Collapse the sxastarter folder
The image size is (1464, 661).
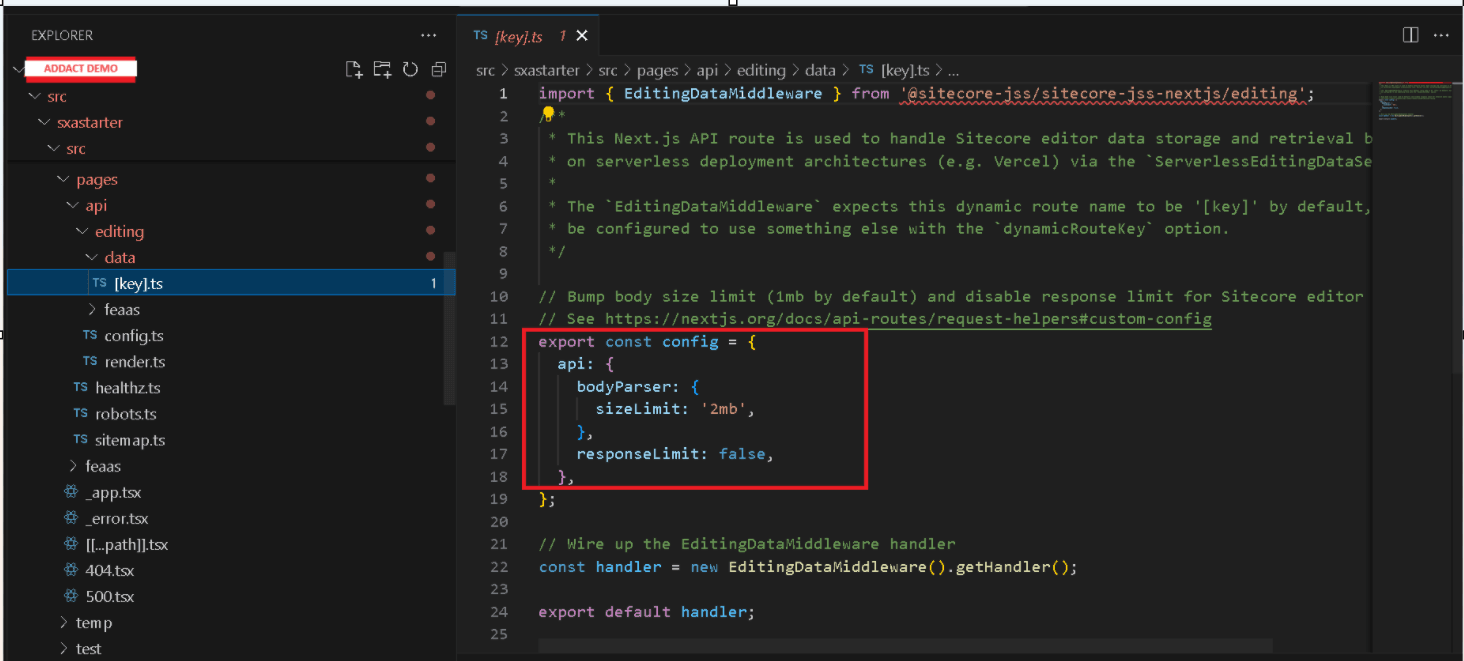click(44, 123)
